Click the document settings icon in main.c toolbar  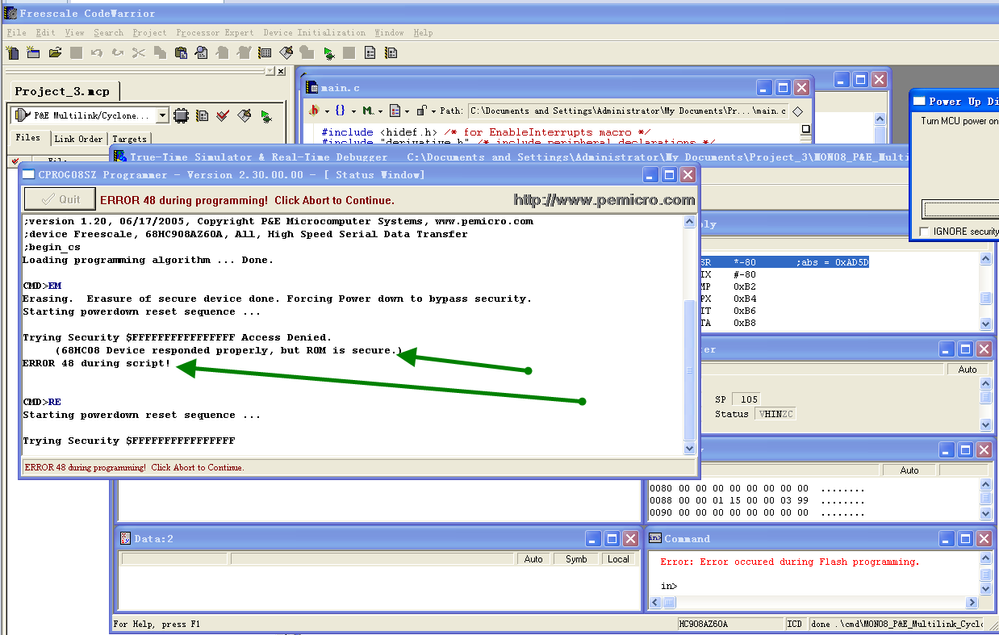pyautogui.click(x=395, y=111)
